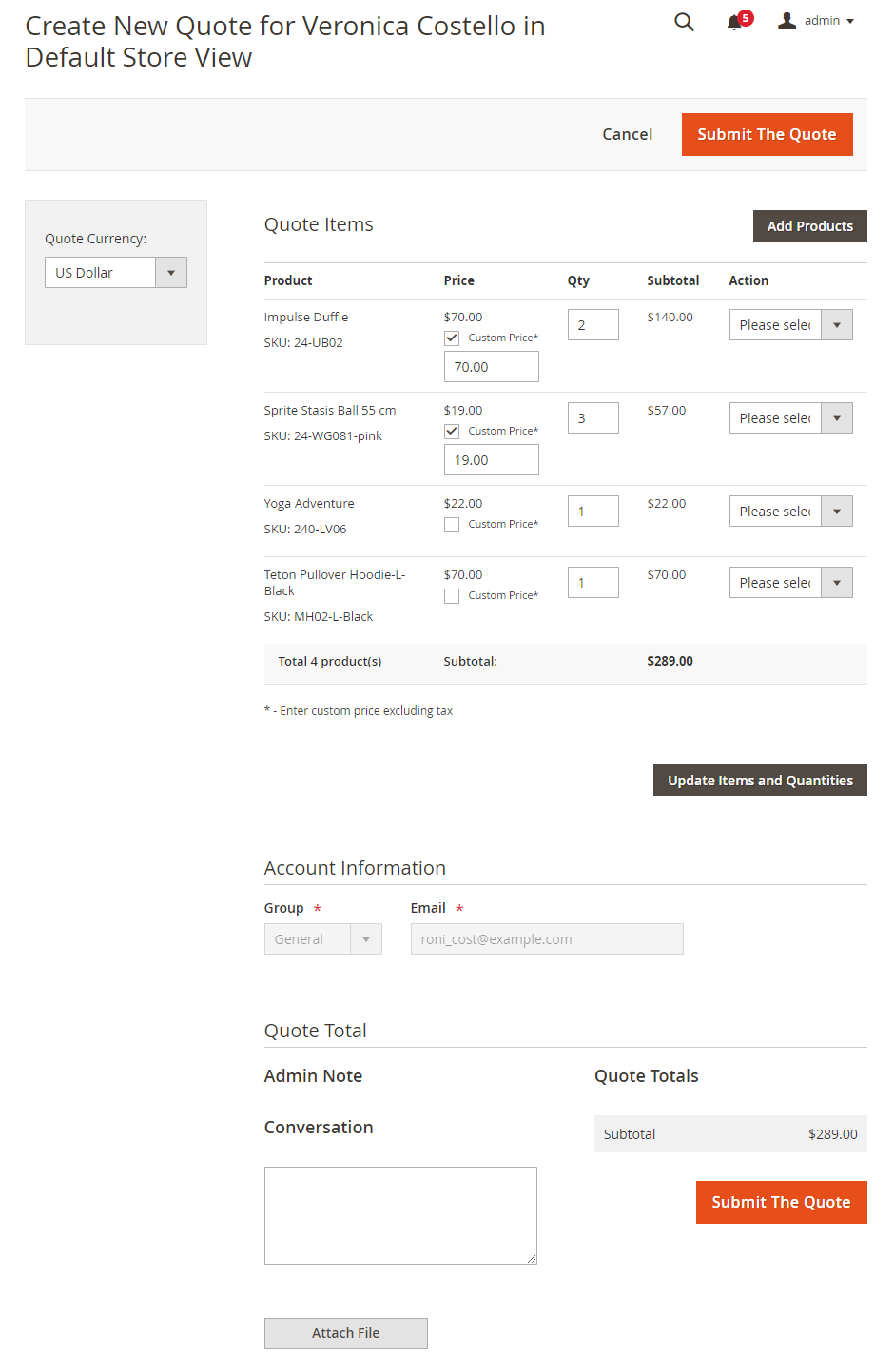
Task: Enable Custom Price for Yoga Adventure
Action: coord(452,525)
